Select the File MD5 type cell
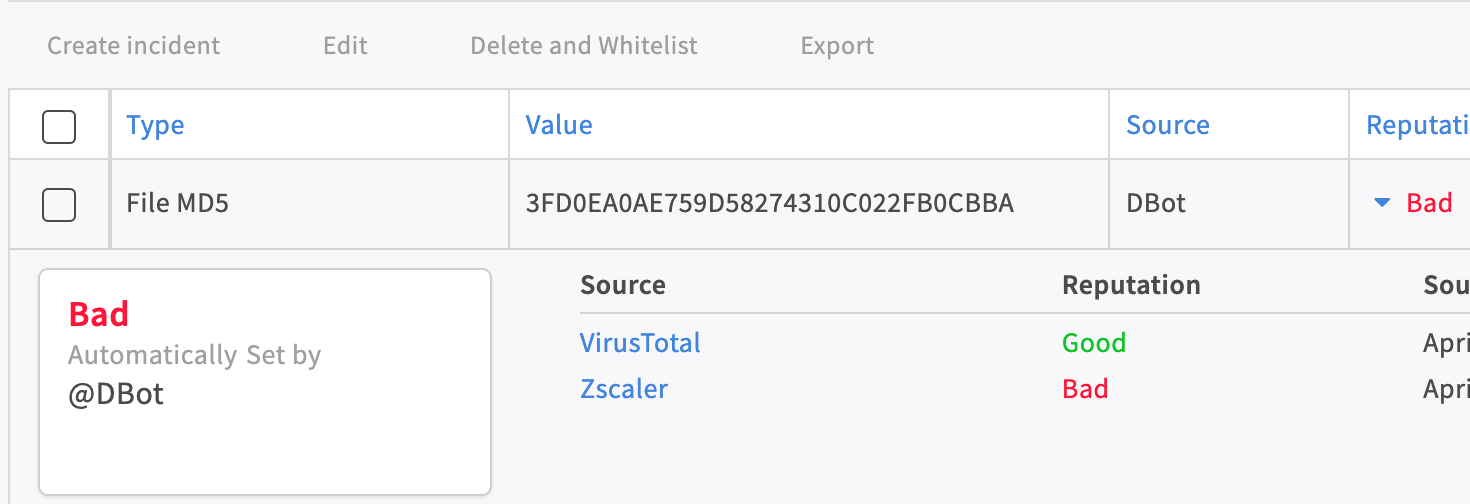 pos(178,204)
